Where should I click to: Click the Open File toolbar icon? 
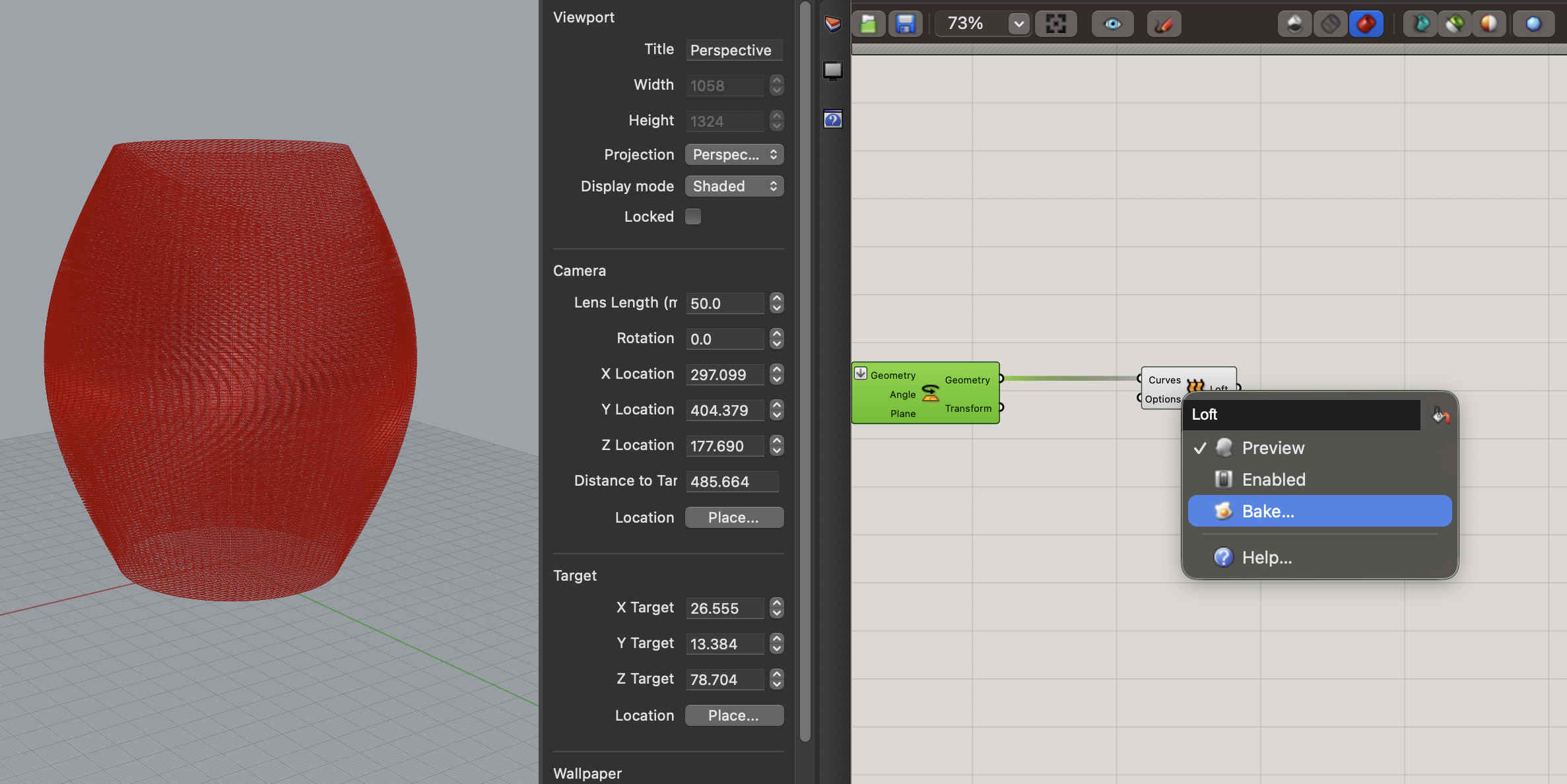tap(868, 24)
